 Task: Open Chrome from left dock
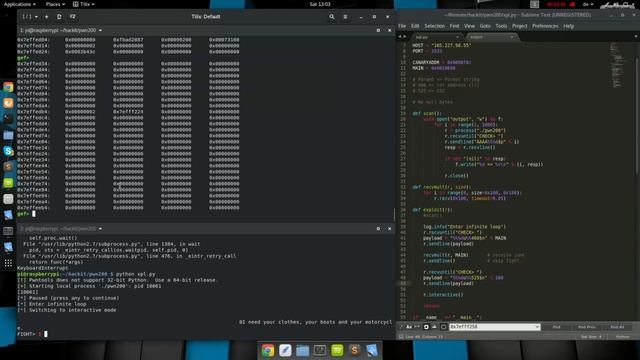[8, 87]
